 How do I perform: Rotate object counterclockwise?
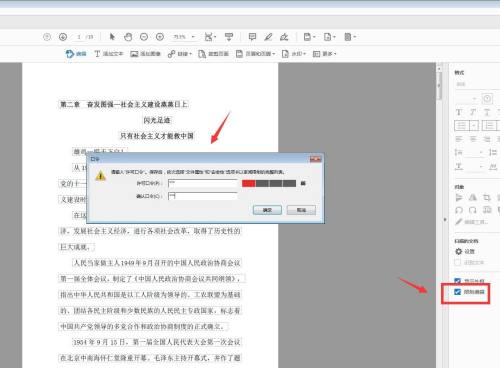pyautogui.click(x=459, y=210)
